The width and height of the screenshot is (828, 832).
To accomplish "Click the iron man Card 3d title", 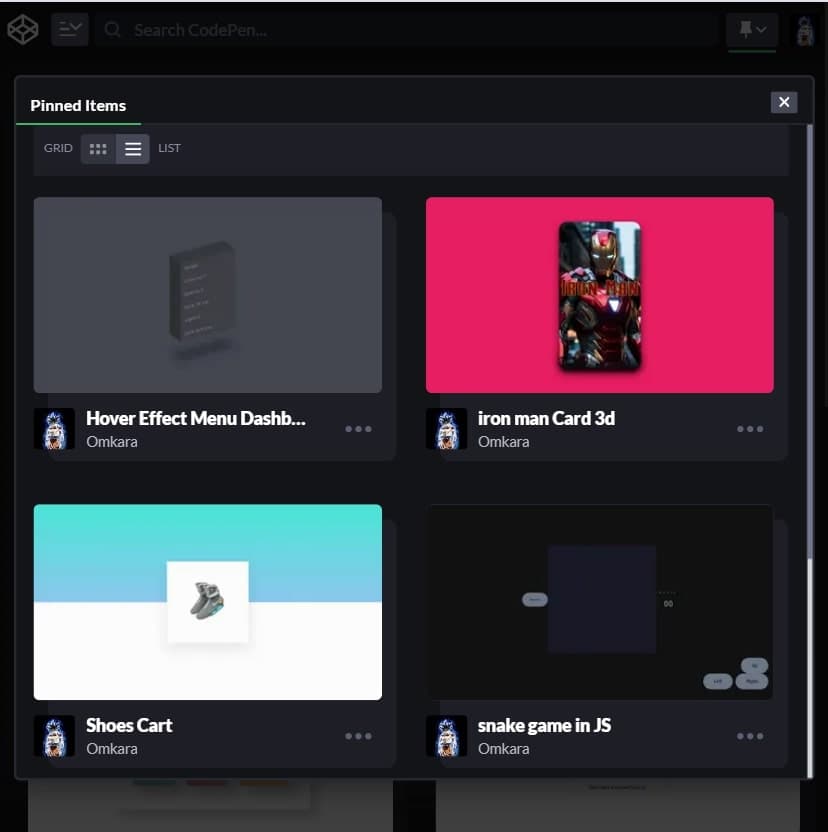I will click(x=546, y=418).
